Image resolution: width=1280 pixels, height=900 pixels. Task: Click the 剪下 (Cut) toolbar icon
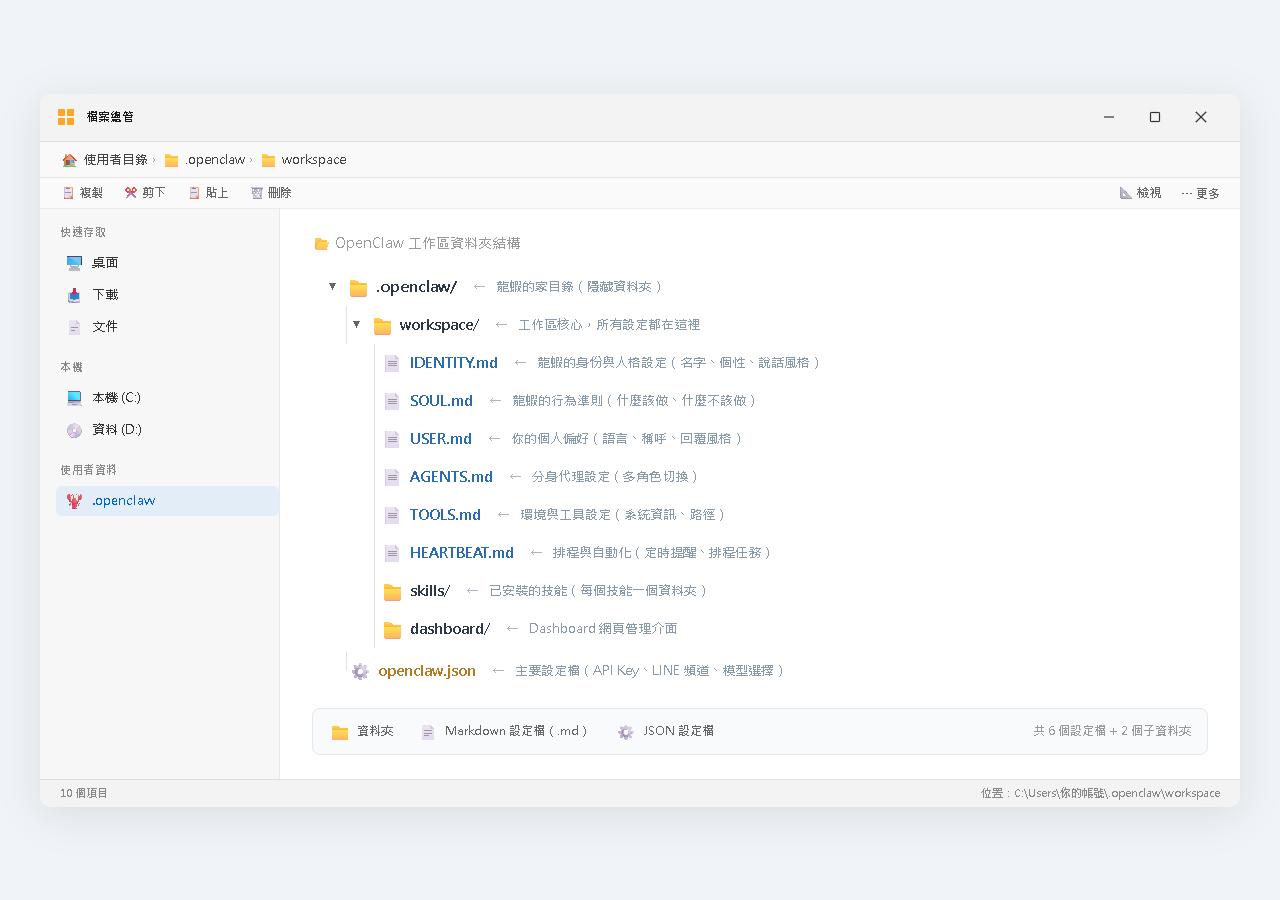(130, 192)
